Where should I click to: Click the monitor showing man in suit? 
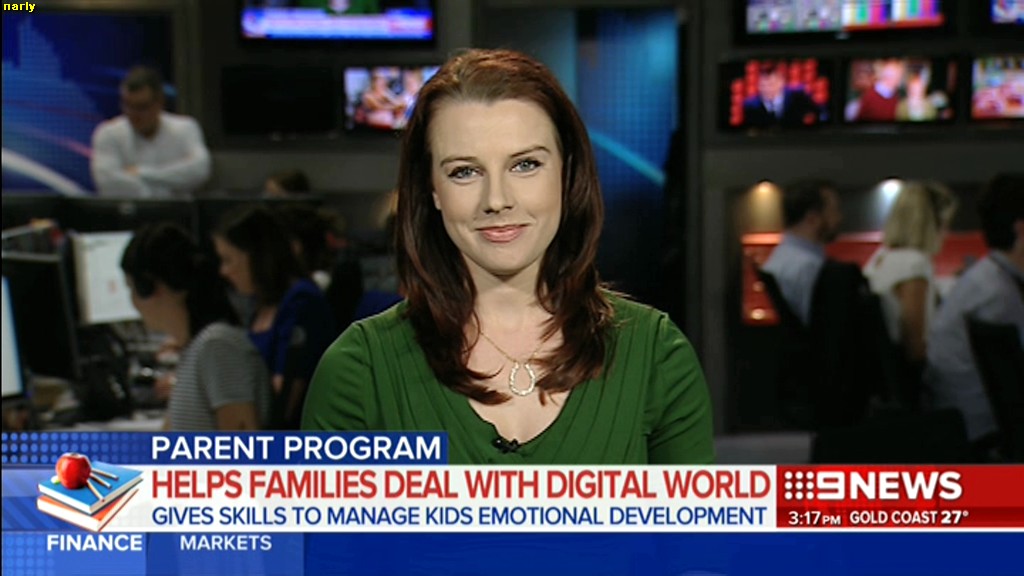(x=776, y=93)
